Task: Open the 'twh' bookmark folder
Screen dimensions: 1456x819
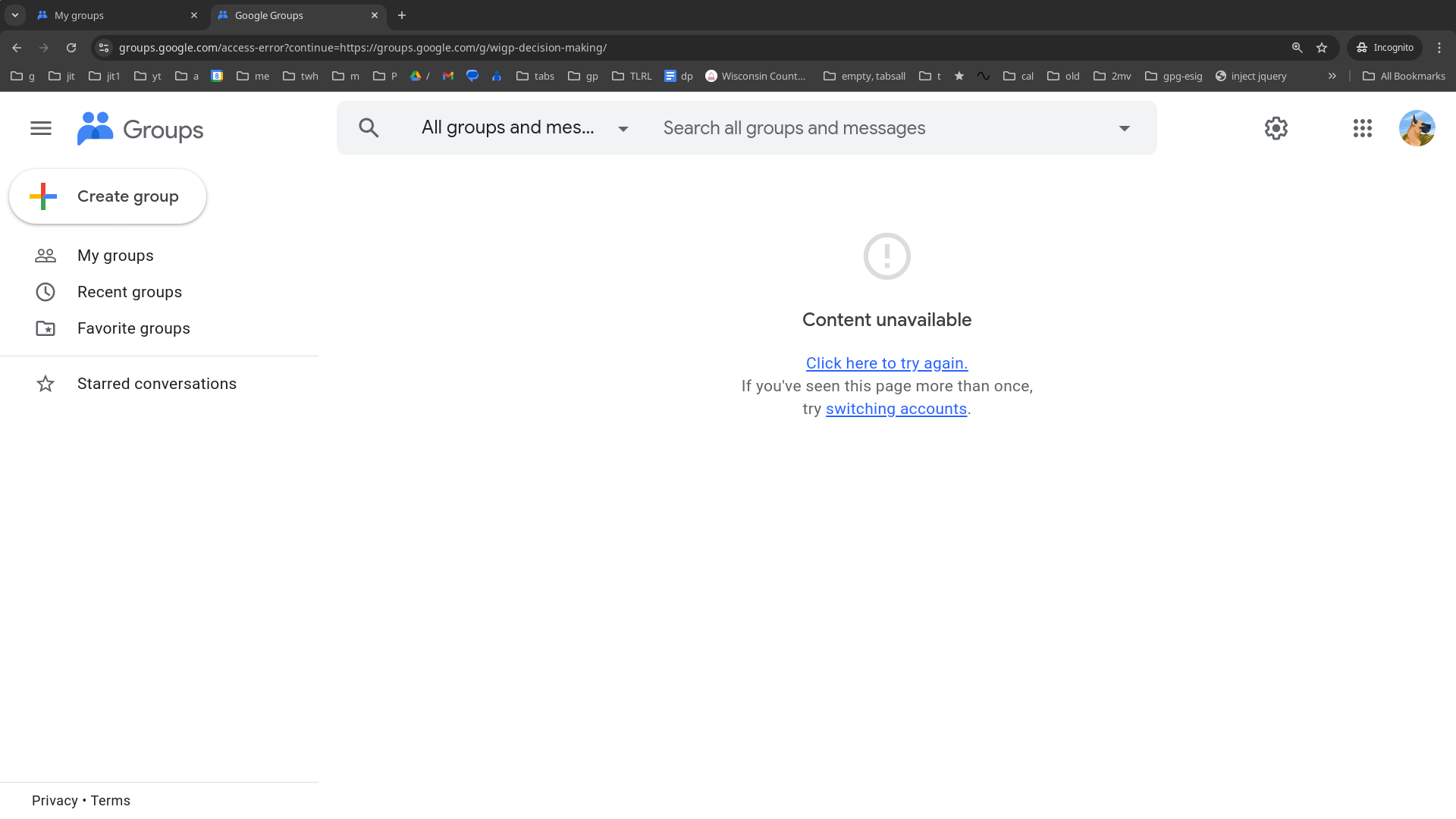Action: [300, 76]
